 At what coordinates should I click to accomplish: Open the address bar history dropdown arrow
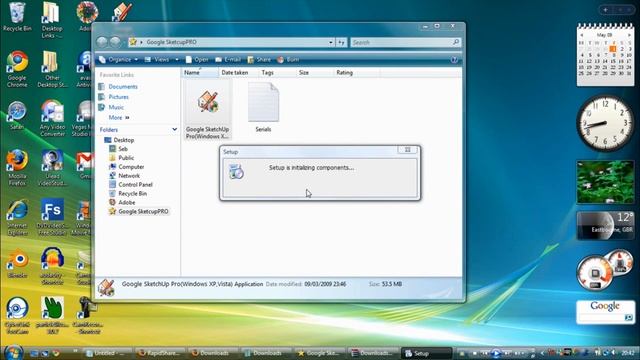click(331, 42)
